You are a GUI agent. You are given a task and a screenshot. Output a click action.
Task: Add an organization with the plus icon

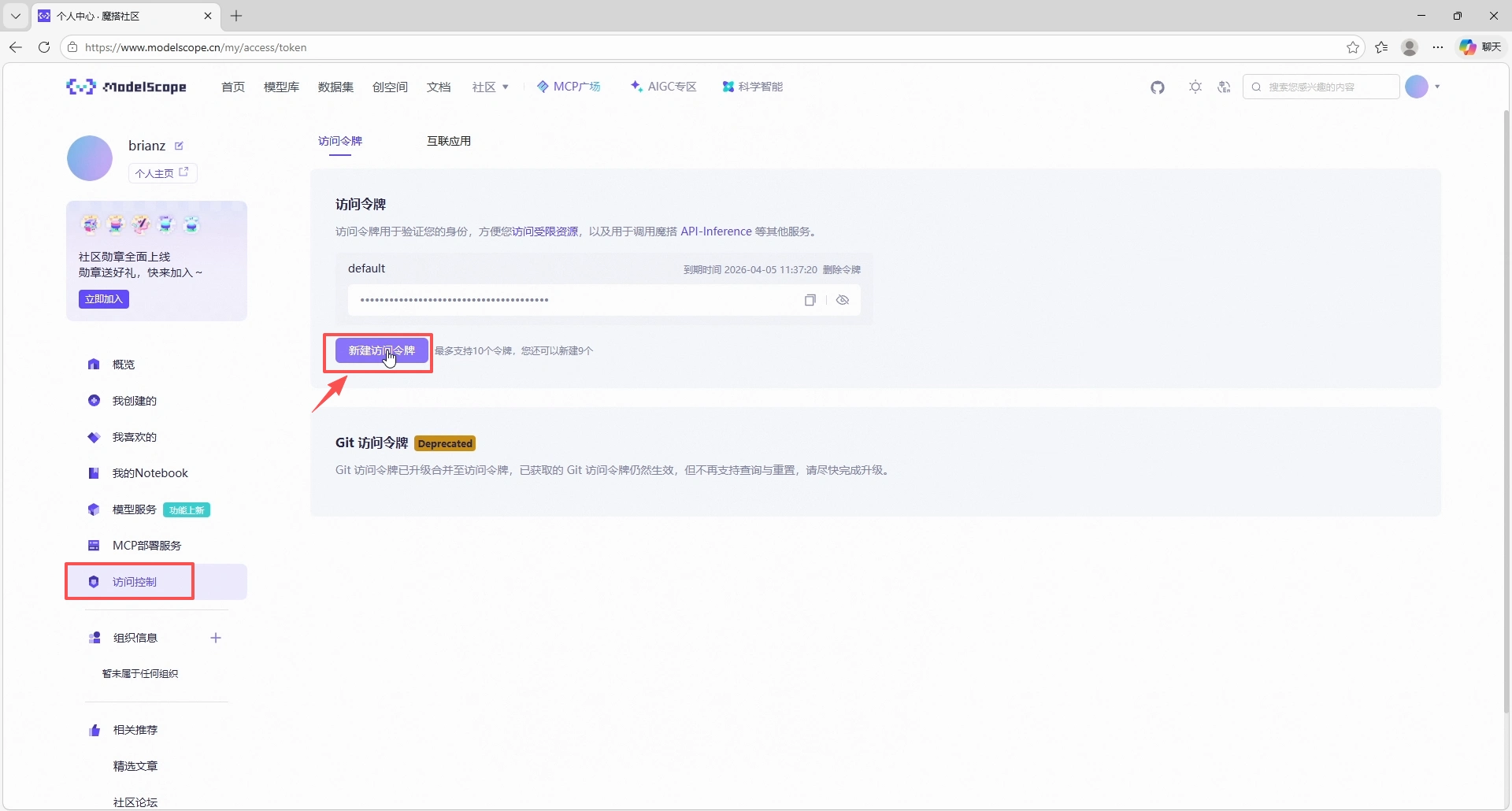click(x=216, y=638)
